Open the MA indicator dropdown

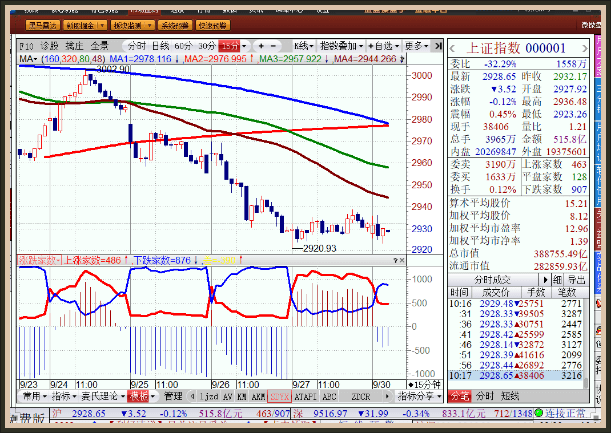(28, 59)
